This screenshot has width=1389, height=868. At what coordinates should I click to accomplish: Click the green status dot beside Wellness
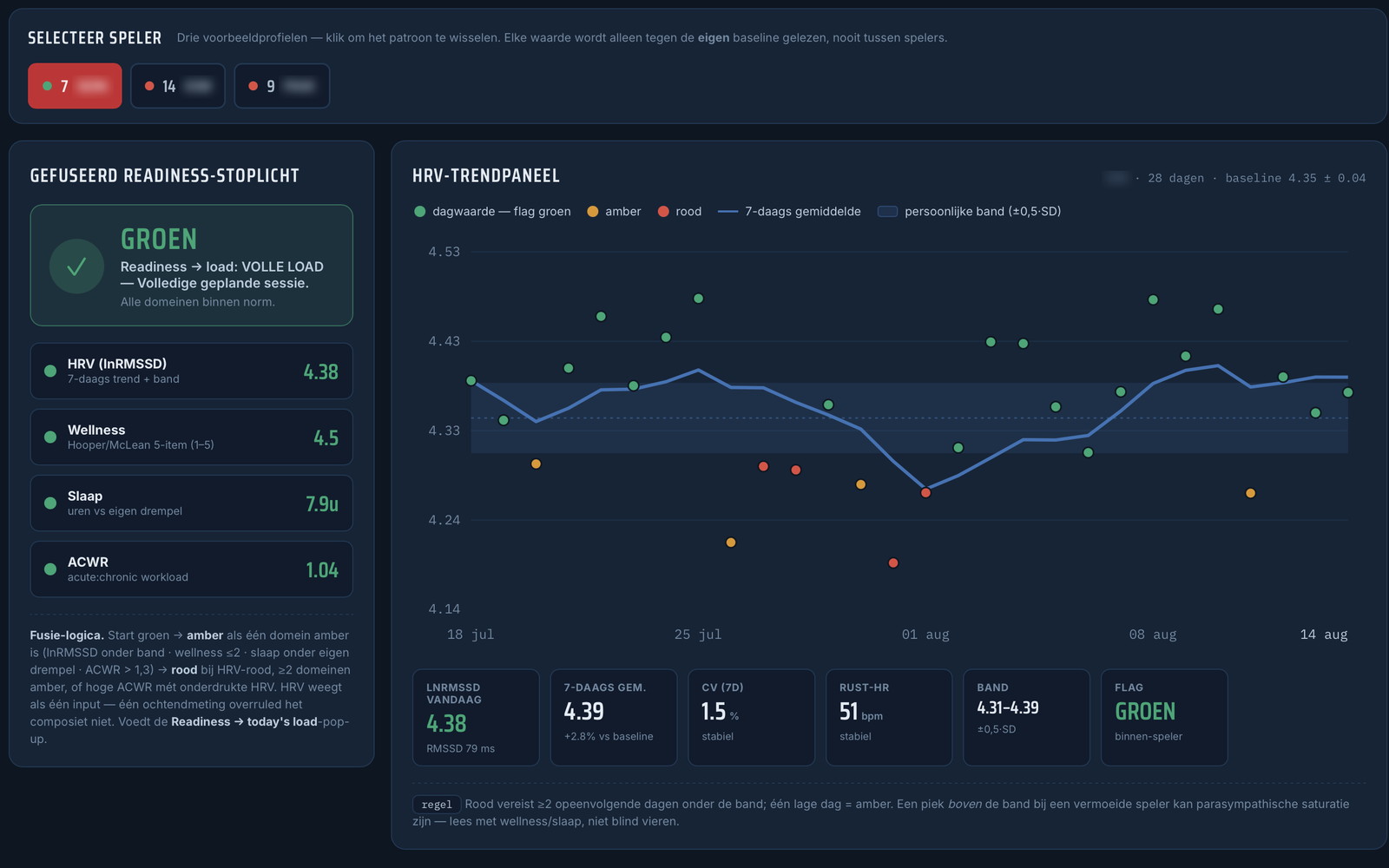[50, 437]
